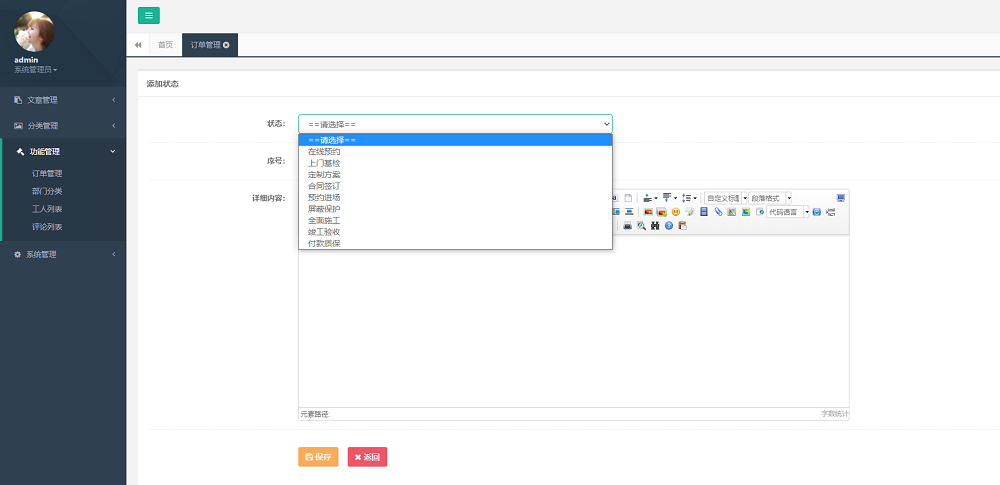Expand the 文章管理 sidebar menu

point(63,100)
